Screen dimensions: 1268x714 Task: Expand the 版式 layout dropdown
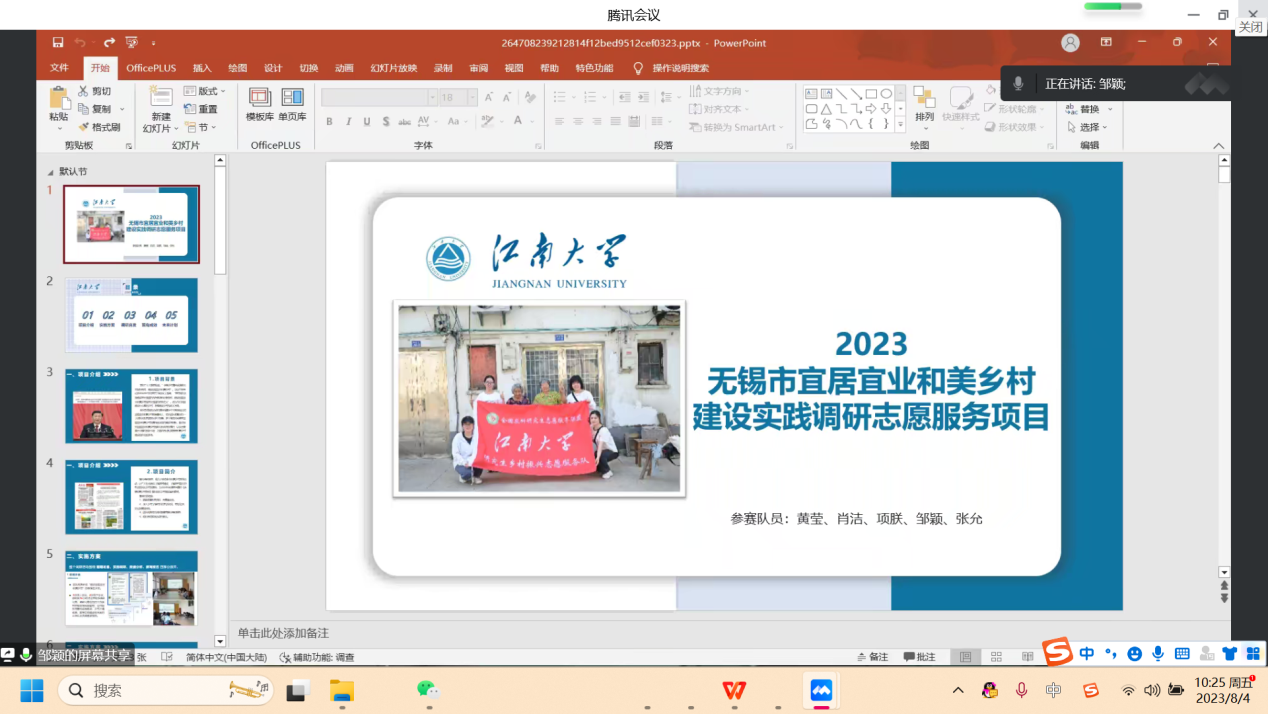(205, 91)
